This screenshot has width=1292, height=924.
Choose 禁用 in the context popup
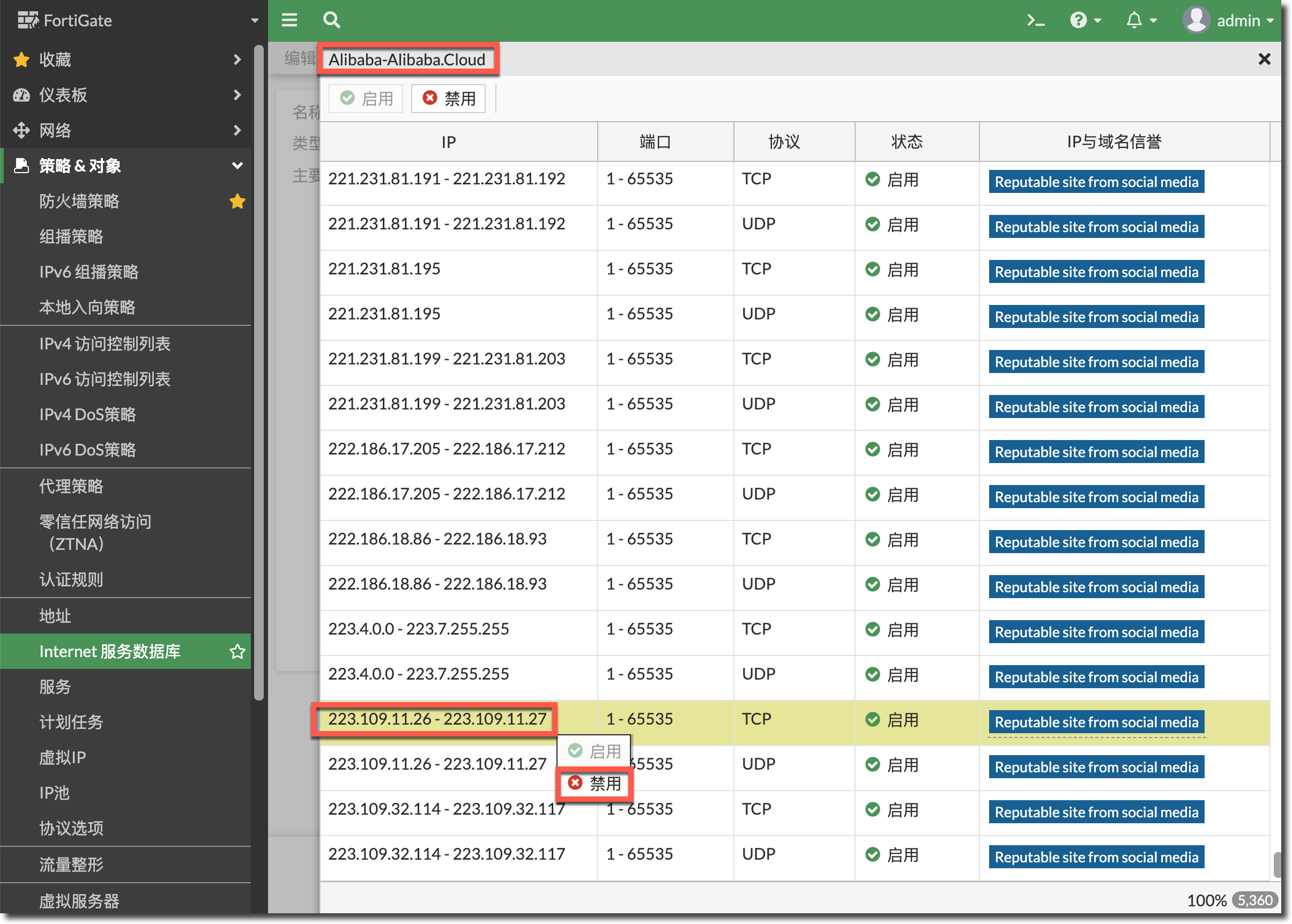coord(595,784)
